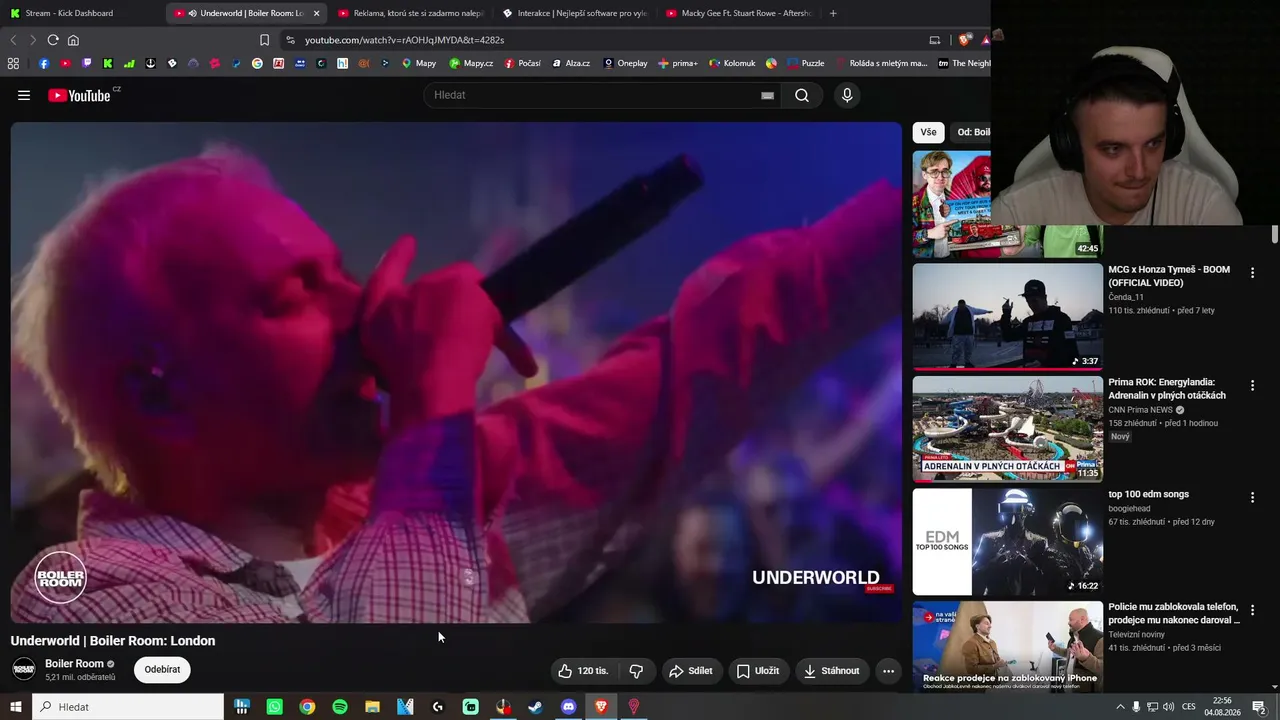The image size is (1280, 720).
Task: Open File Explorer from the taskbar
Action: [372, 707]
